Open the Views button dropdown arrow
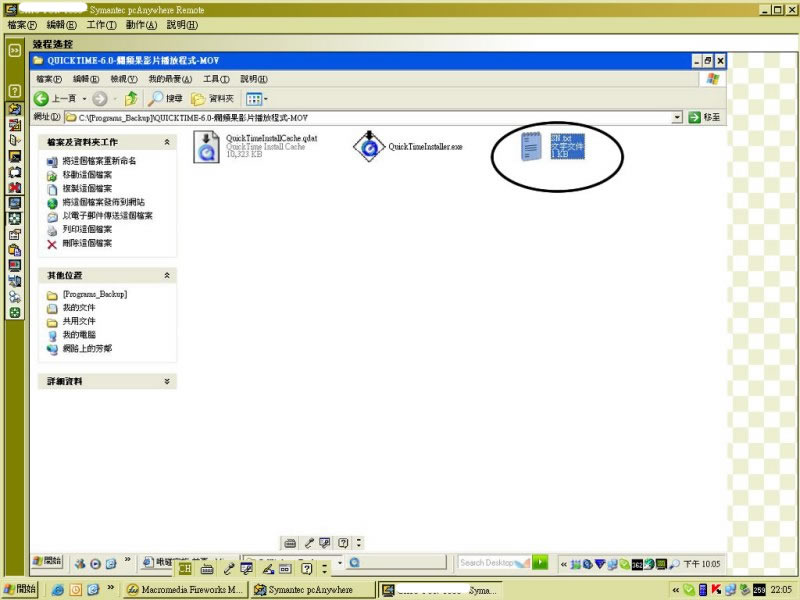 pyautogui.click(x=266, y=99)
